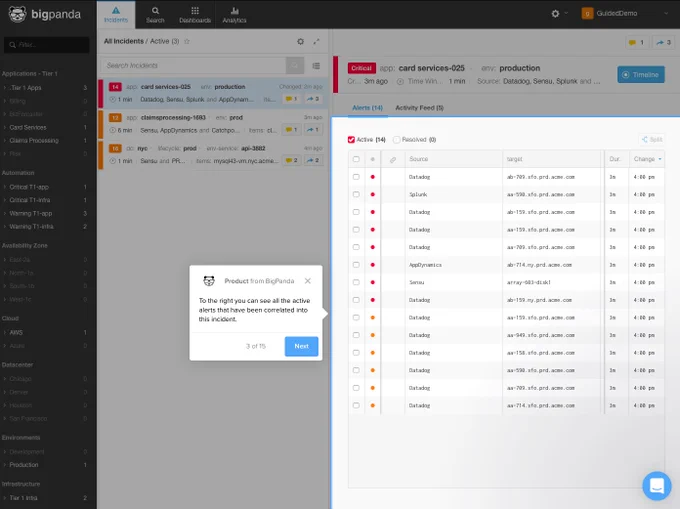Open the settings gear in top bar

[555, 13]
